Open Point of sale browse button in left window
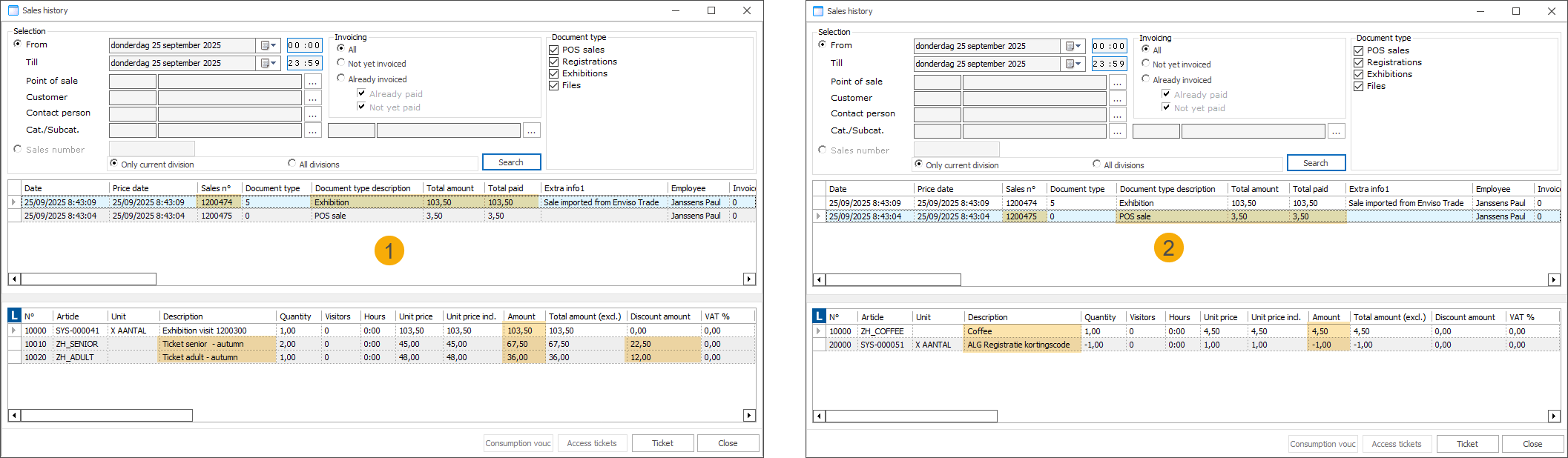This screenshot has height=458, width=1568. point(312,82)
